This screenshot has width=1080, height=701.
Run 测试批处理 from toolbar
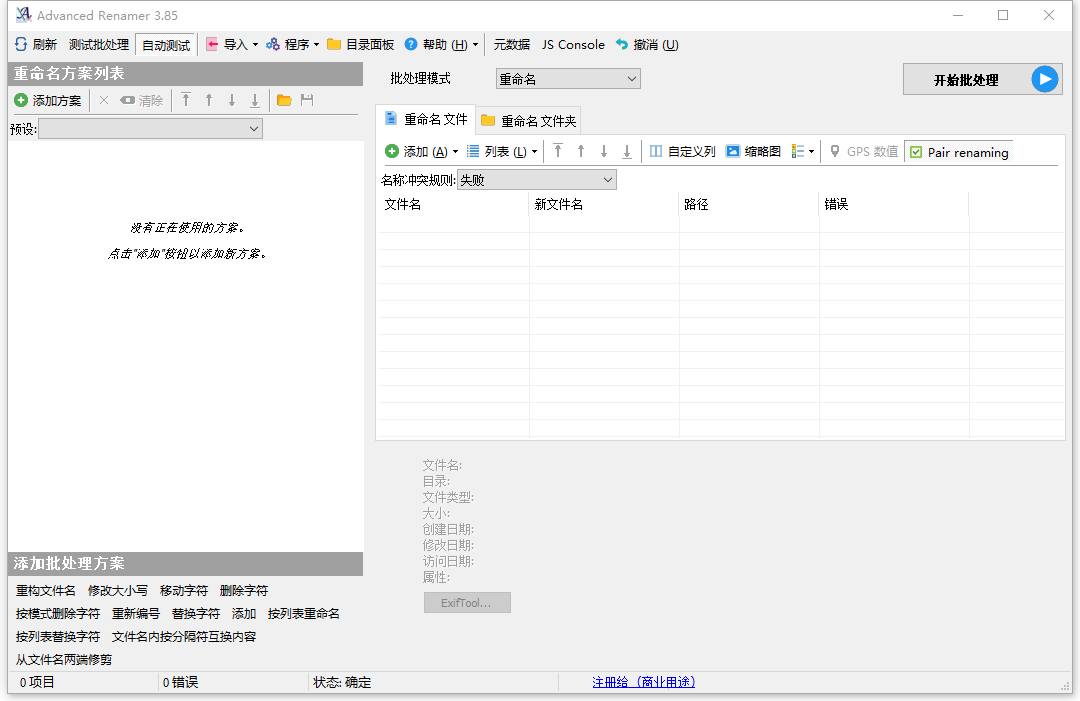pyautogui.click(x=98, y=45)
